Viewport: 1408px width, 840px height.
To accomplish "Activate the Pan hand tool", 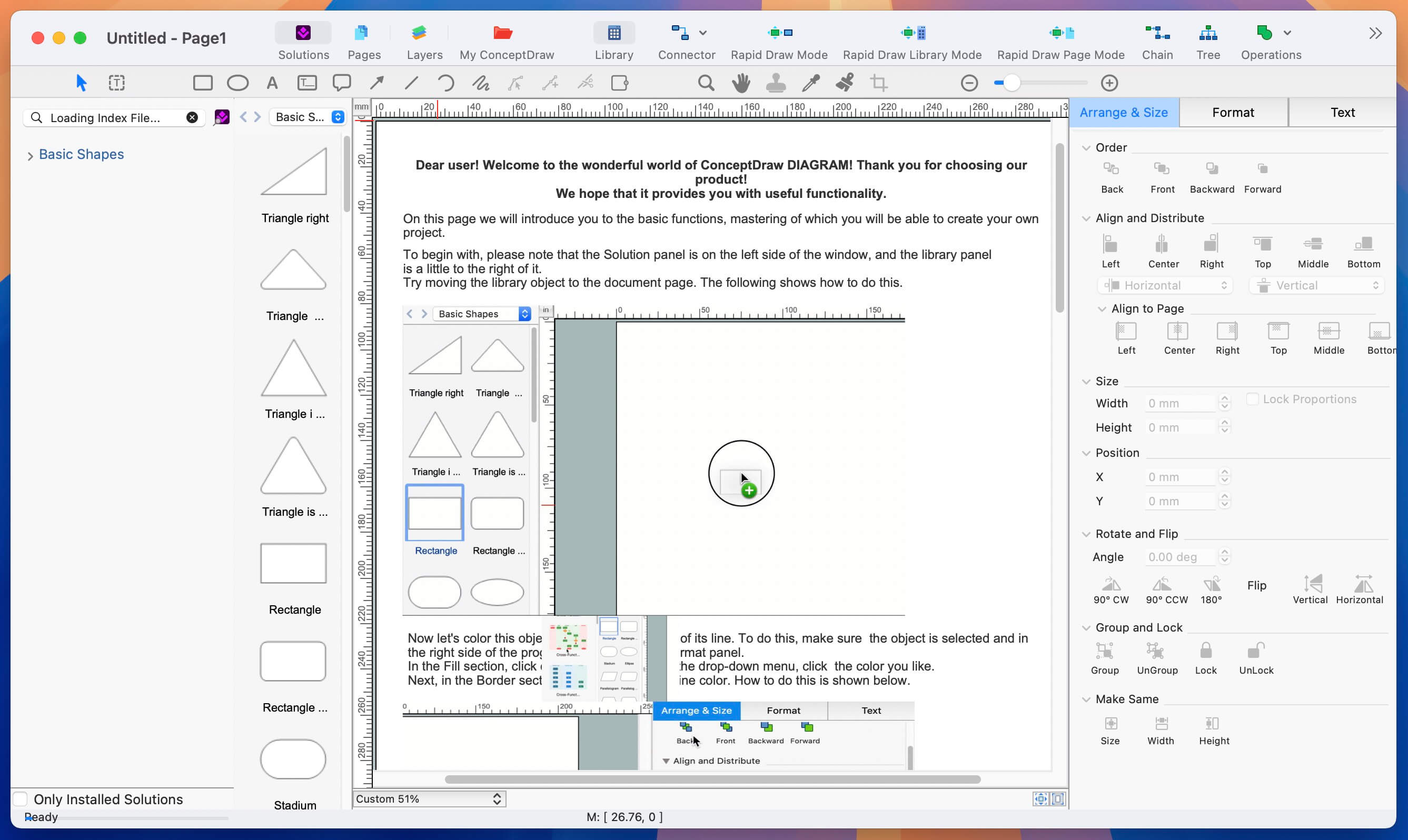I will coord(740,83).
